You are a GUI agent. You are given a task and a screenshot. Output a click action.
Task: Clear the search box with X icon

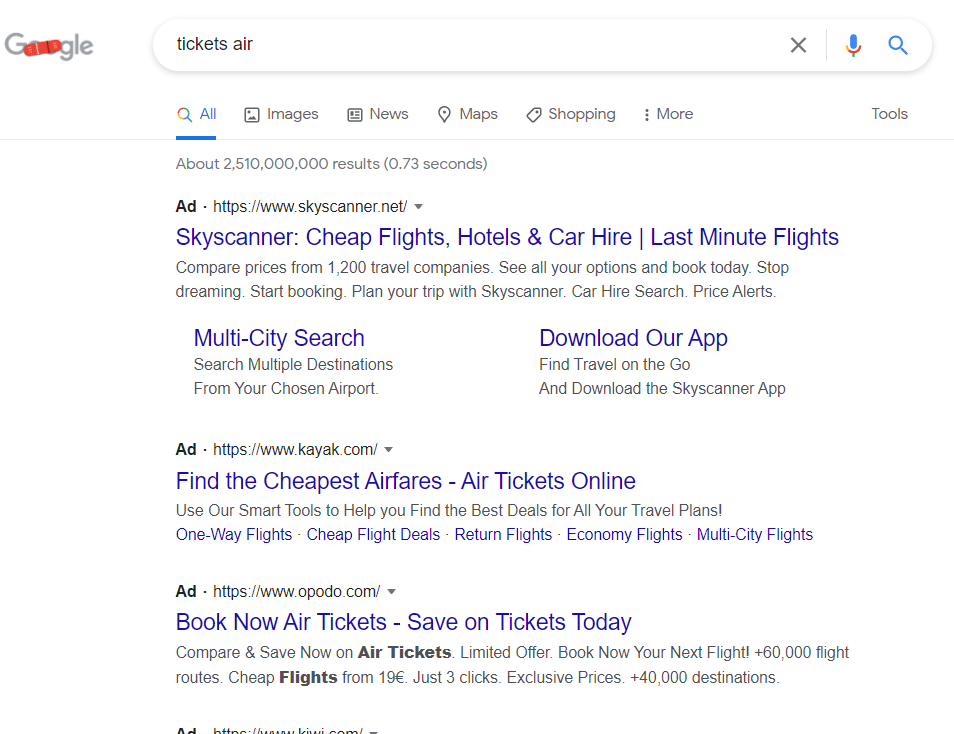798,45
